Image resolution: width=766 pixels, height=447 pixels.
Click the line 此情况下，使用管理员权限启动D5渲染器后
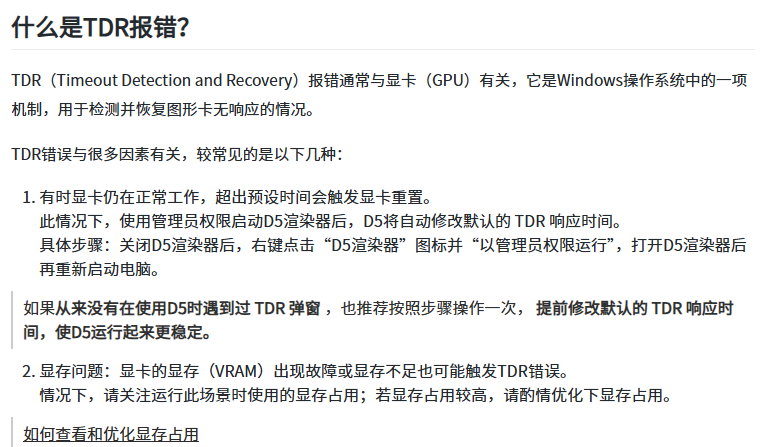click(x=331, y=221)
